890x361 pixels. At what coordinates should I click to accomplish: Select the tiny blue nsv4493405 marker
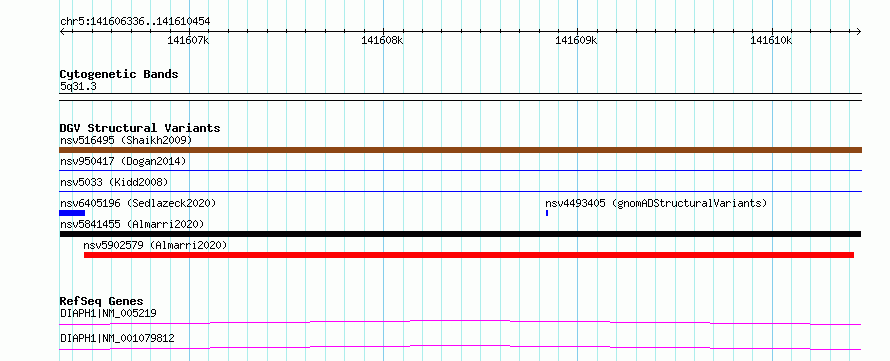[547, 213]
